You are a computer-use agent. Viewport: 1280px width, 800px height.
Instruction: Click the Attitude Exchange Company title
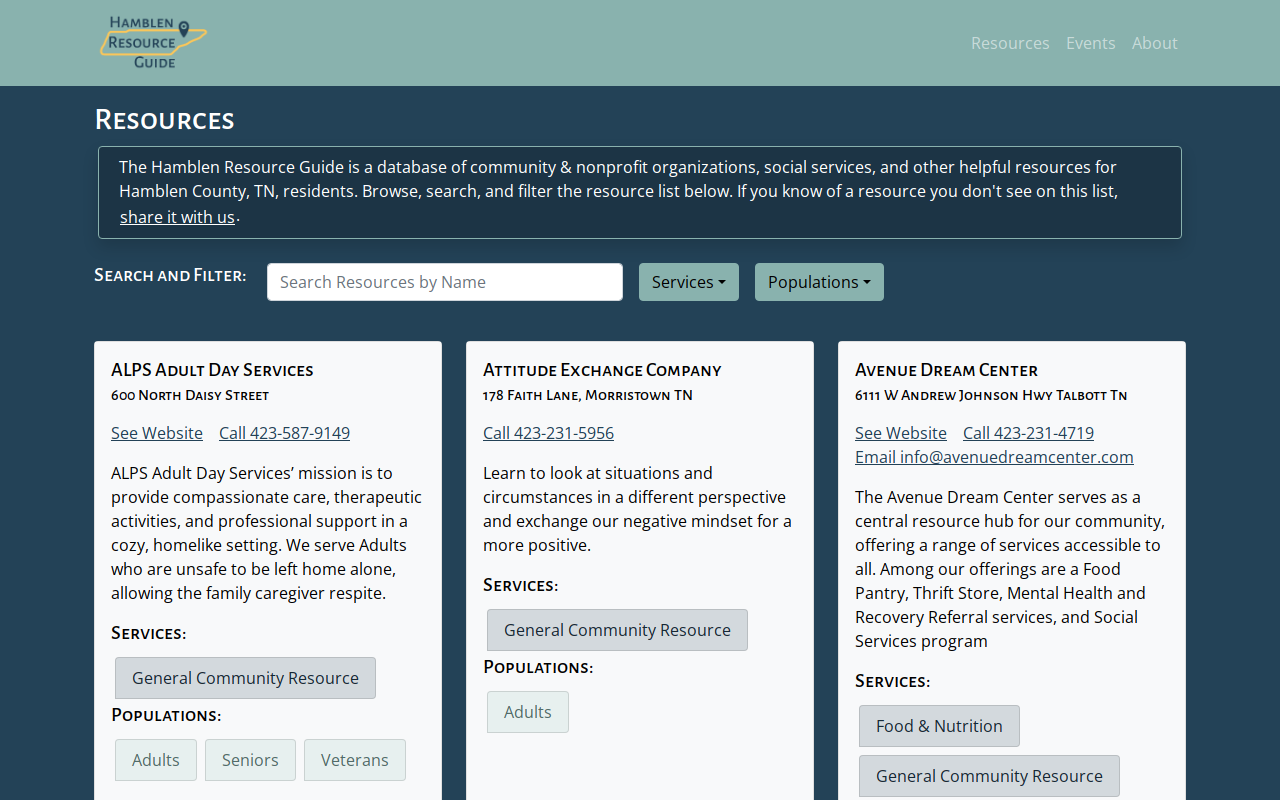coord(602,370)
